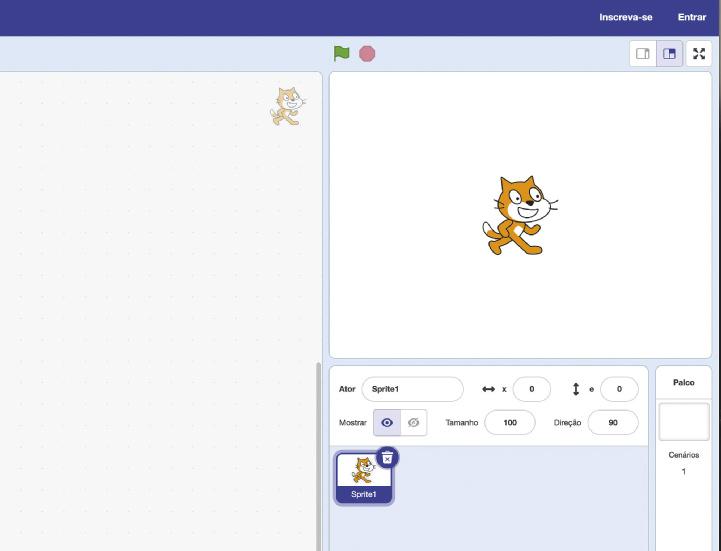The width and height of the screenshot is (721, 551).
Task: Show sprite using the eye icon
Action: point(387,422)
